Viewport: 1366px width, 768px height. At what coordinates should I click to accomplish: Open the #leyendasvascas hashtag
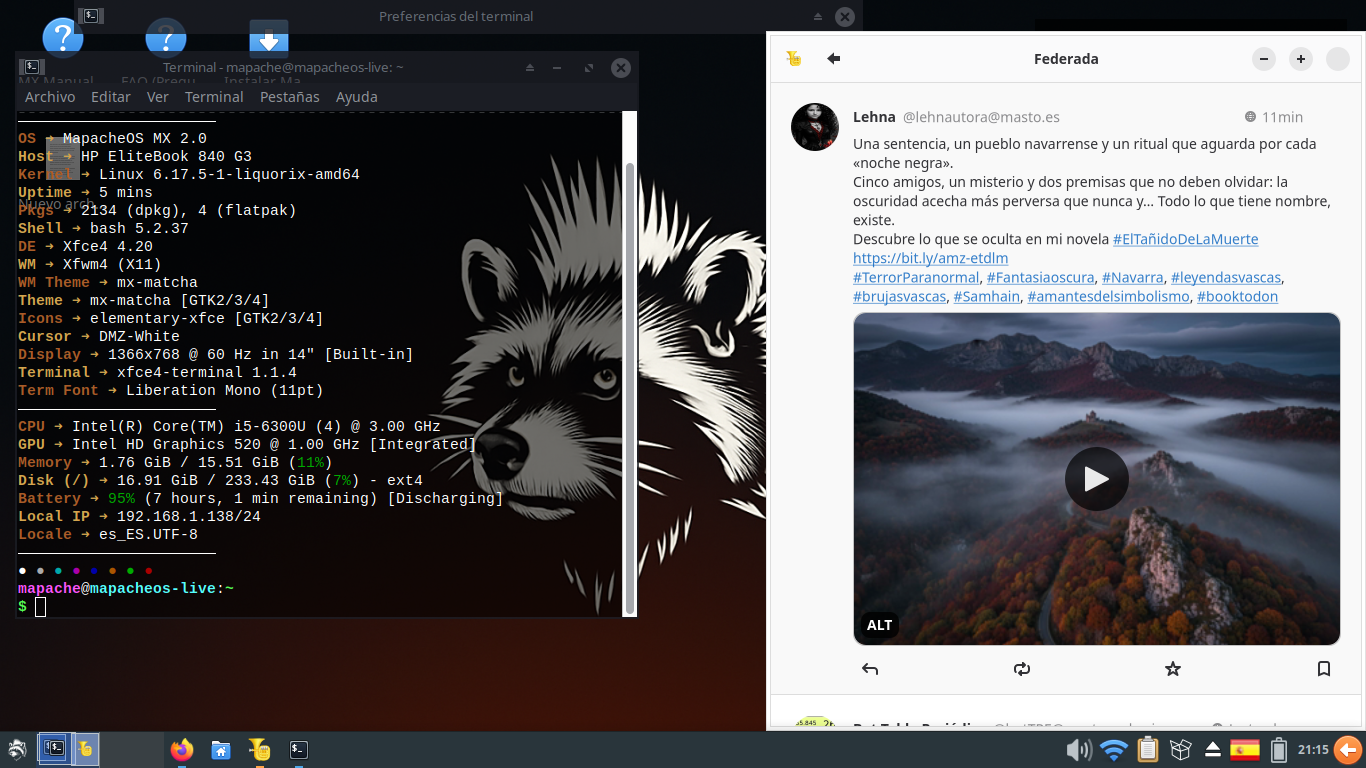point(1226,277)
